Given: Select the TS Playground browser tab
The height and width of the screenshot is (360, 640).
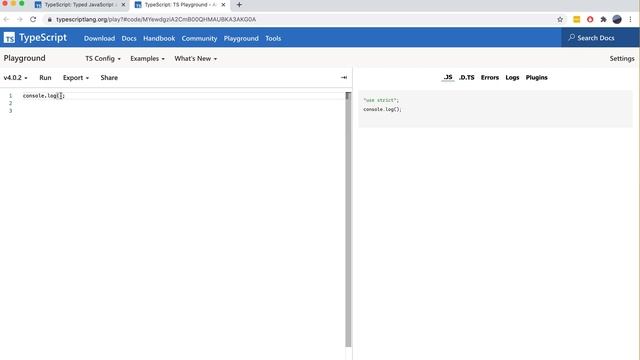Looking at the screenshot, I should pos(180,5).
